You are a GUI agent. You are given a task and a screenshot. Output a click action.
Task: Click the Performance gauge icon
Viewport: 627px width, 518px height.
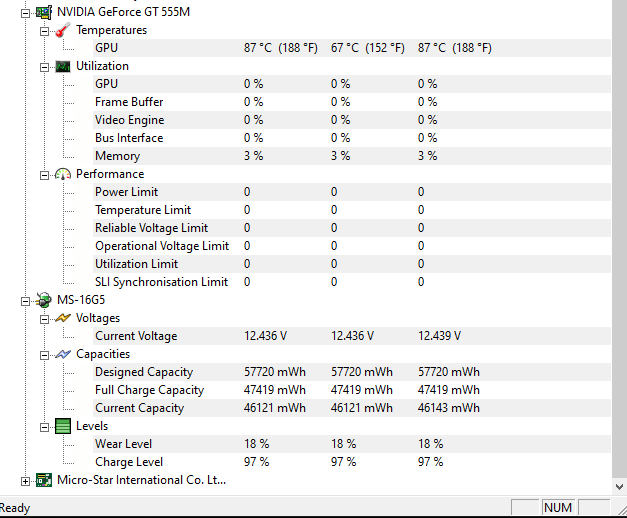[x=62, y=174]
